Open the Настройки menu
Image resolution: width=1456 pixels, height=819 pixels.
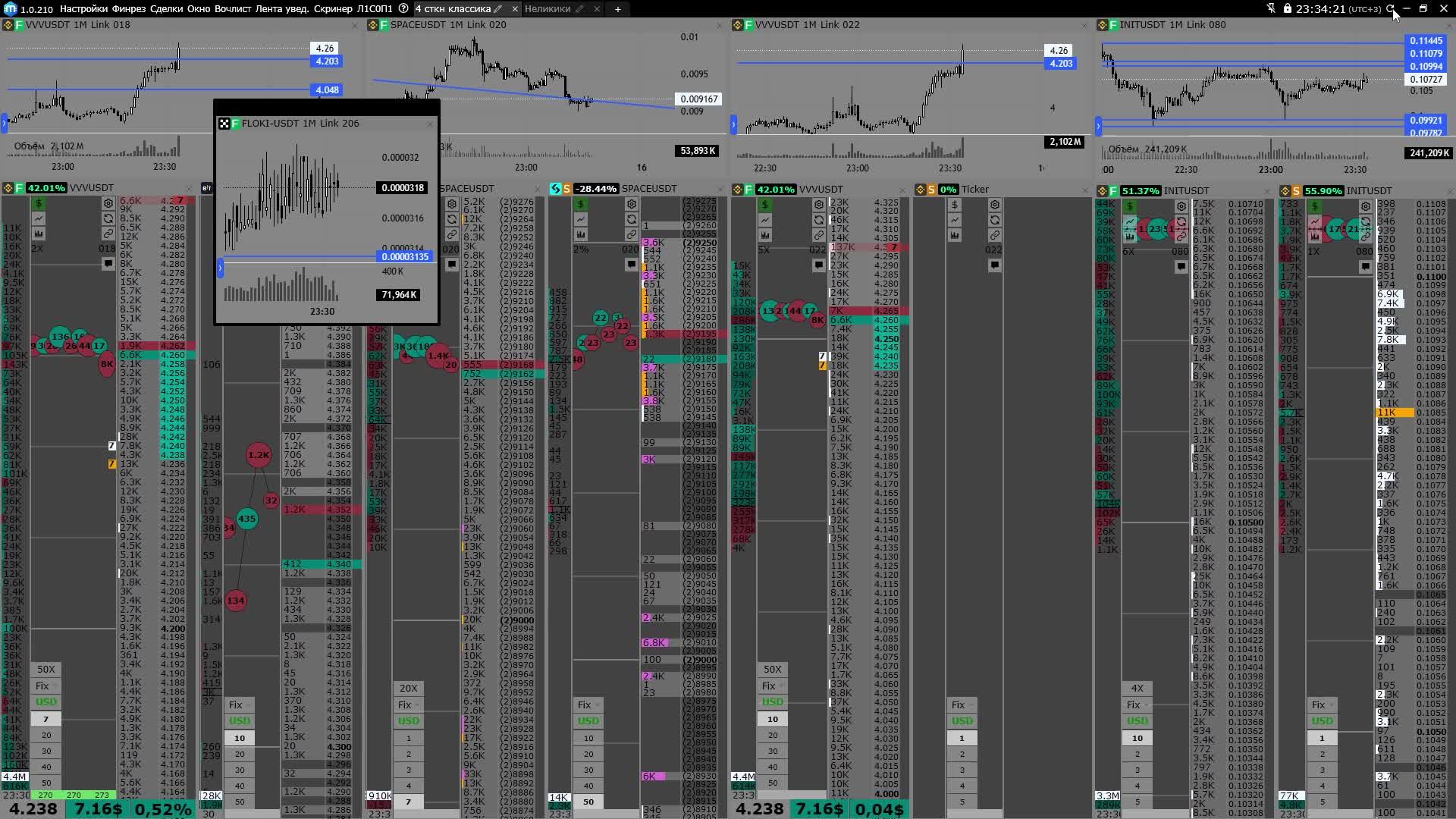[x=83, y=9]
